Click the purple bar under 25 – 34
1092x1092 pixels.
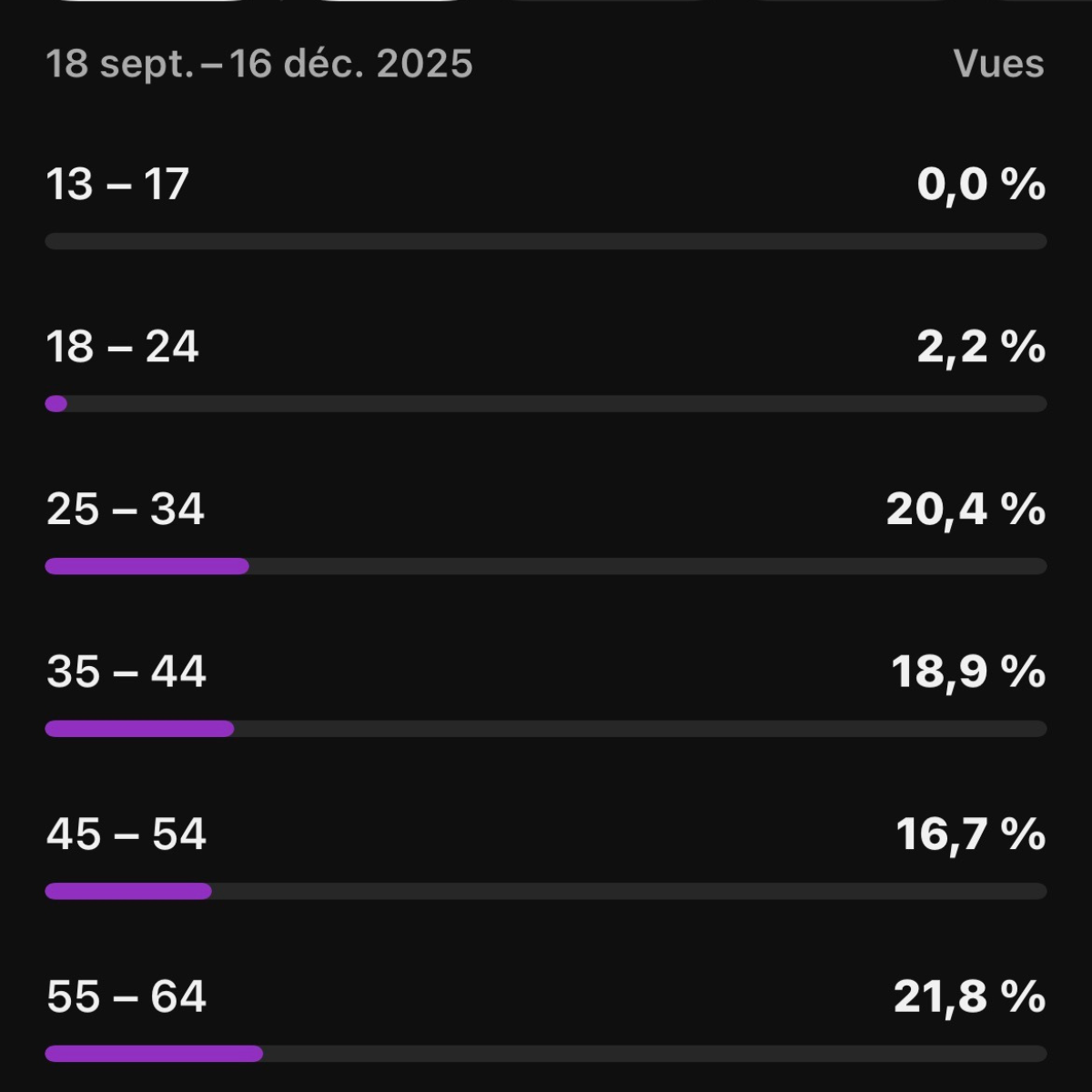point(147,566)
